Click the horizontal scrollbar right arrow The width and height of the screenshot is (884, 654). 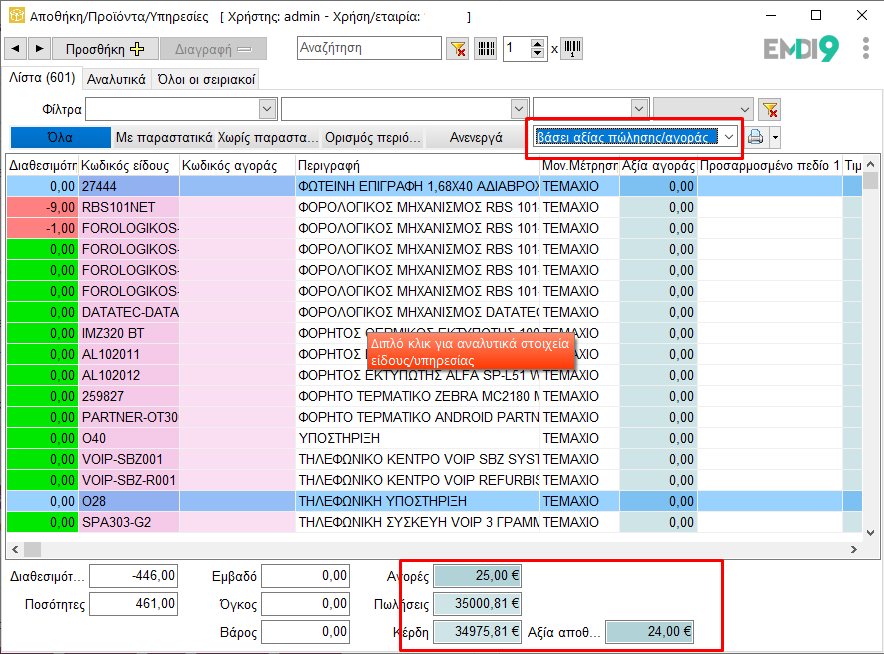[854, 549]
